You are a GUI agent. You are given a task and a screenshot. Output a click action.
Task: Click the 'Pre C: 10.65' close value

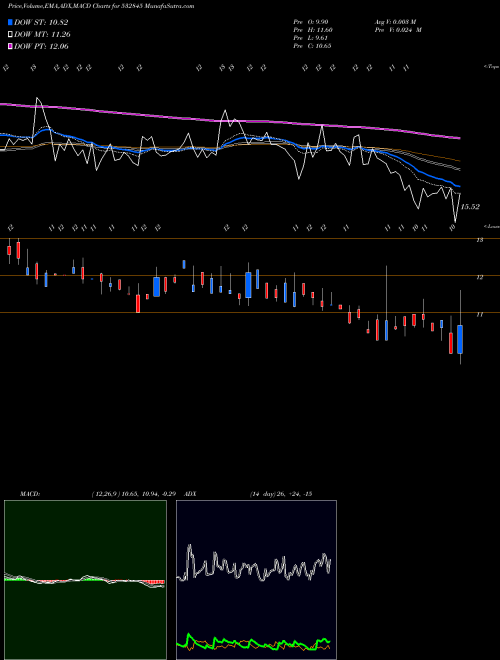pyautogui.click(x=312, y=46)
